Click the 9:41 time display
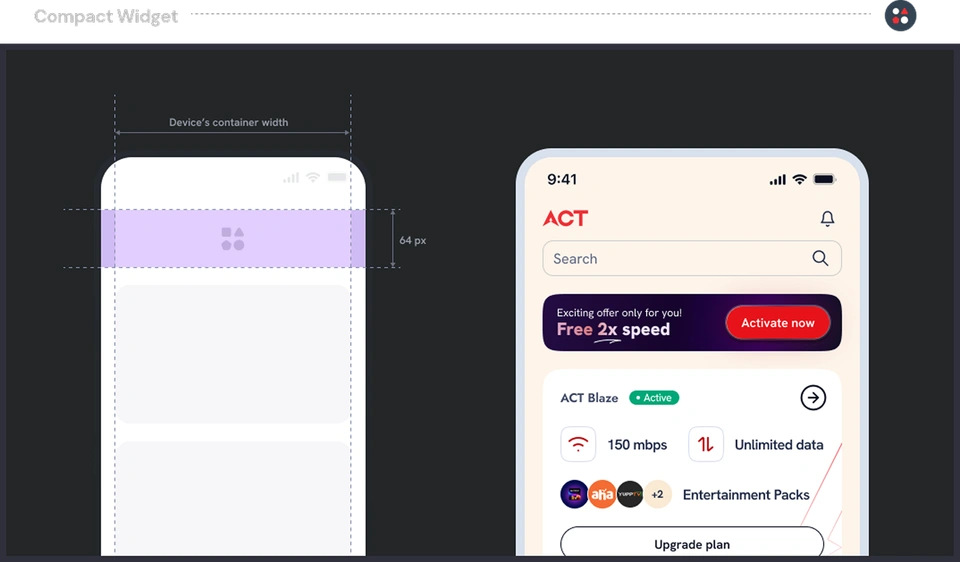The image size is (960, 562). (562, 179)
